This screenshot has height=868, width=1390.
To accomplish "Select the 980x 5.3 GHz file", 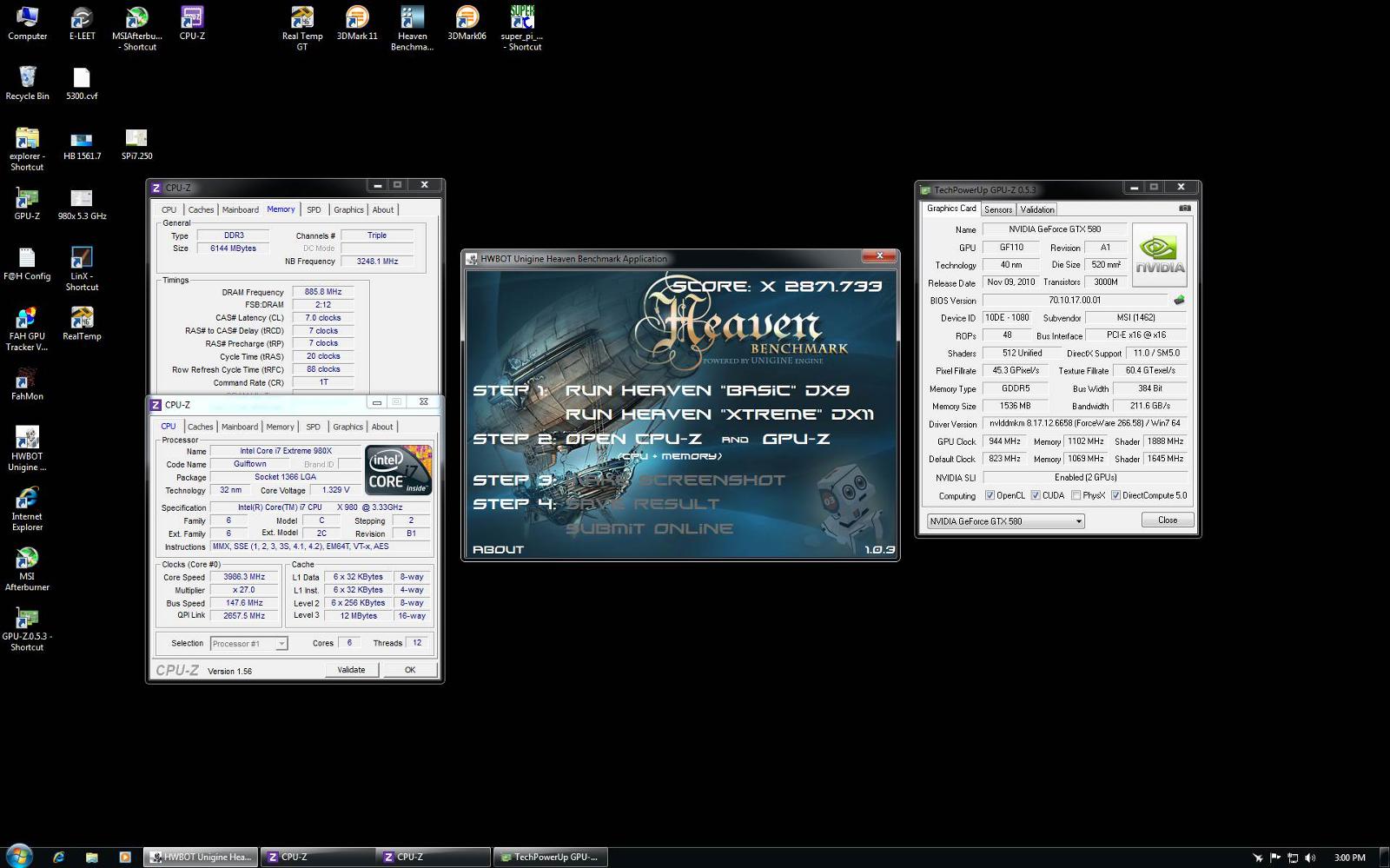I will coord(82,203).
